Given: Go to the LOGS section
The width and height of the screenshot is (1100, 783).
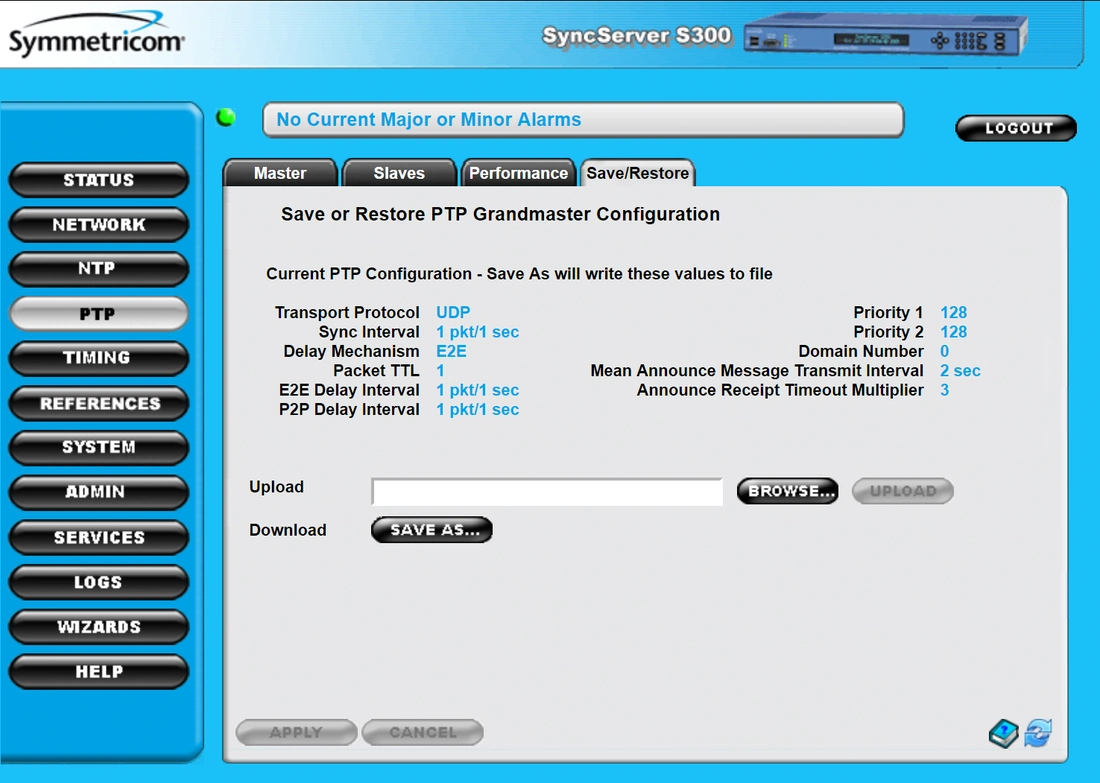Looking at the screenshot, I should click(98, 582).
